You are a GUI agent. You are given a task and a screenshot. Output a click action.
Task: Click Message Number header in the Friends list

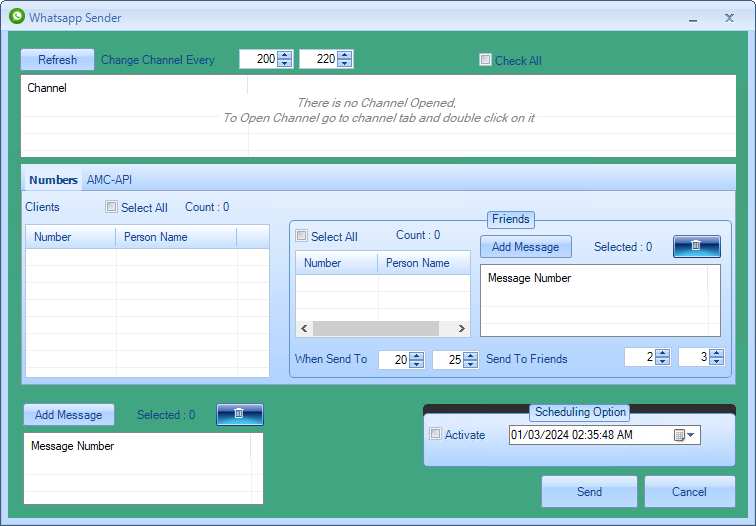point(594,278)
